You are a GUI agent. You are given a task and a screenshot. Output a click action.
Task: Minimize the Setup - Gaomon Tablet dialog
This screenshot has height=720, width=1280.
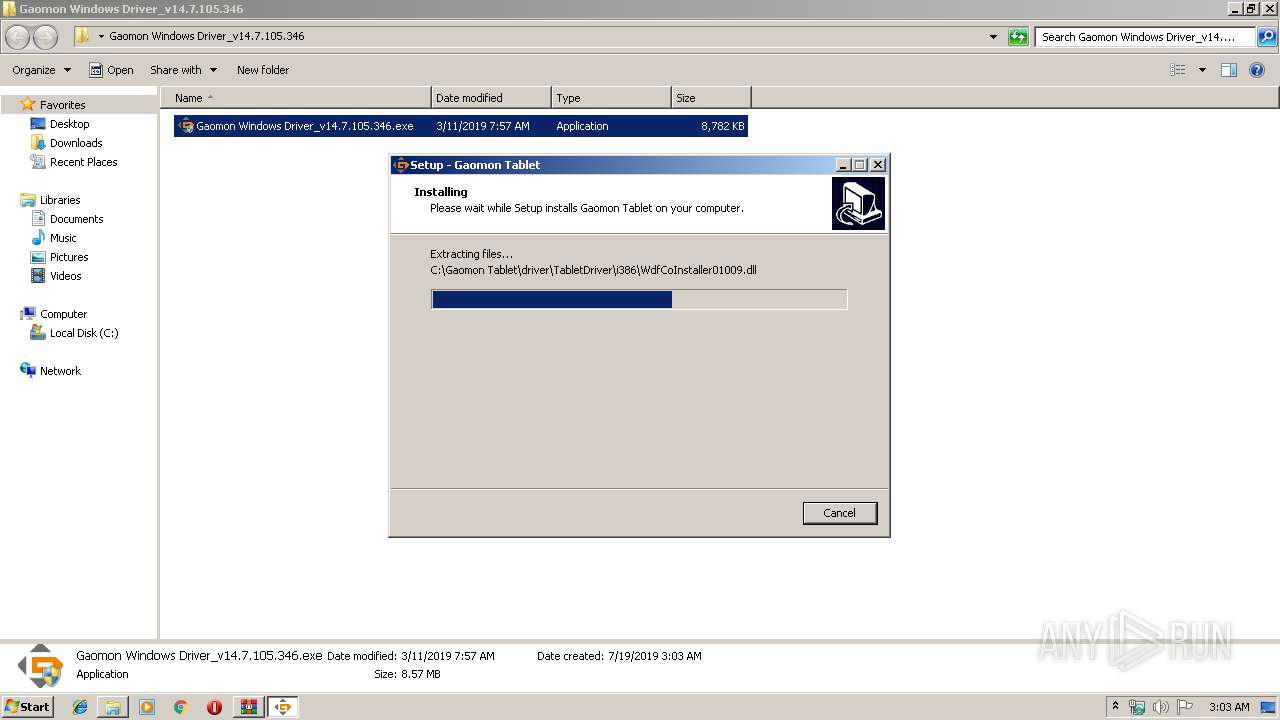click(843, 165)
